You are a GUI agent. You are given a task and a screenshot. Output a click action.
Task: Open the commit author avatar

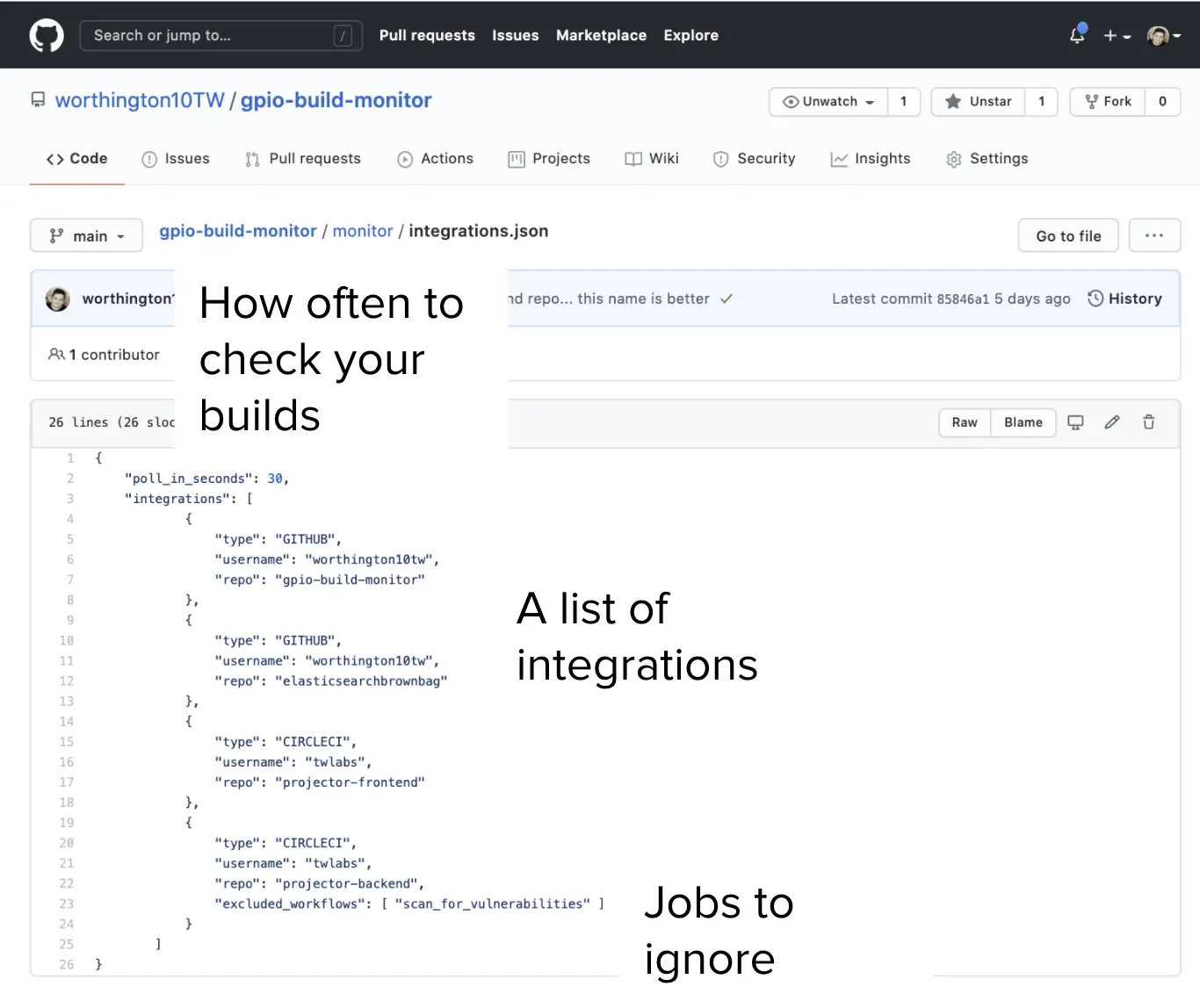point(58,299)
